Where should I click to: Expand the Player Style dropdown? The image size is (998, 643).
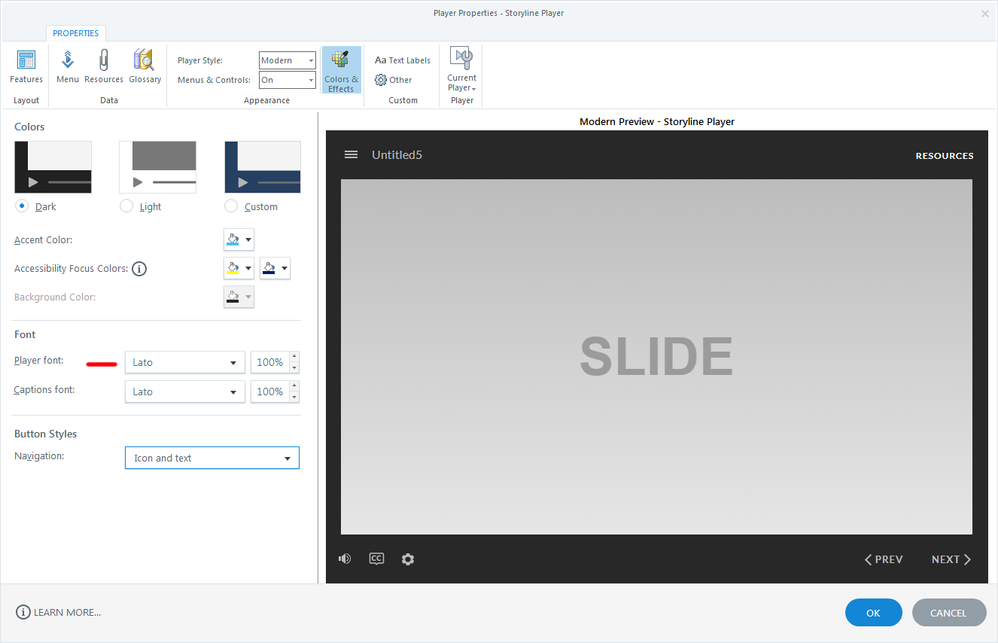coord(287,61)
